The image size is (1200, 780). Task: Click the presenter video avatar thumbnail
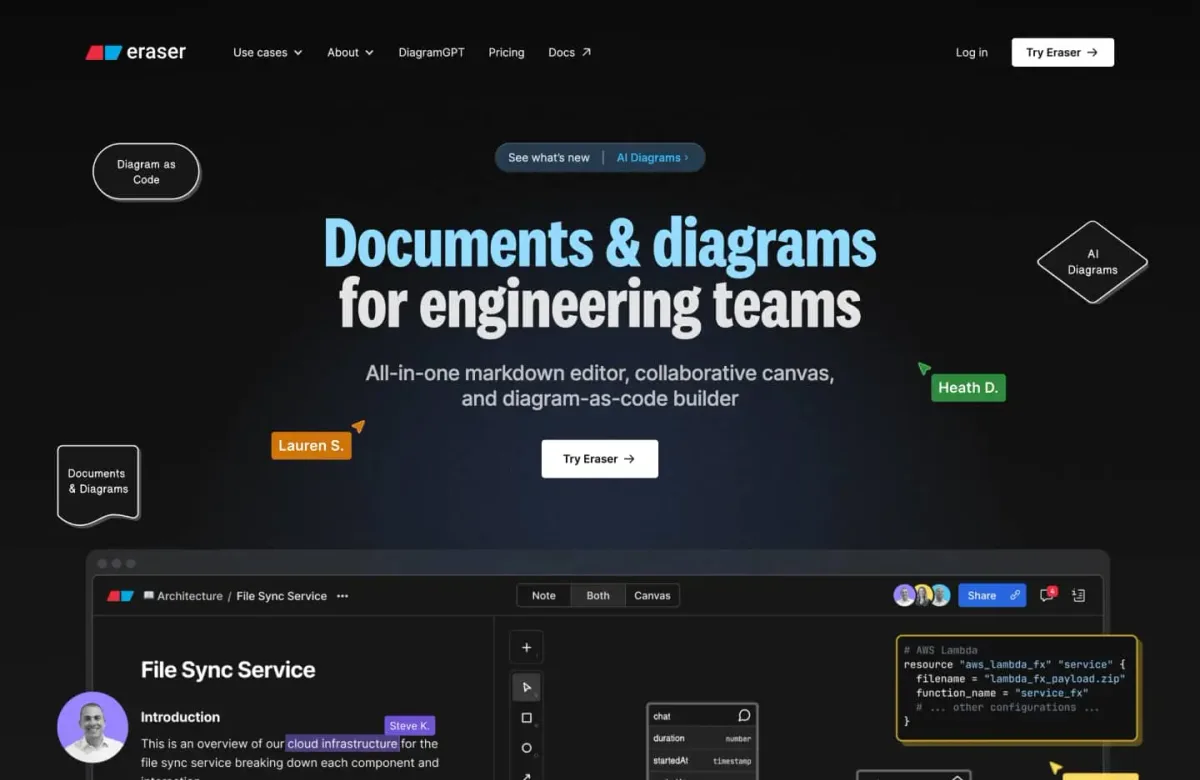click(93, 727)
